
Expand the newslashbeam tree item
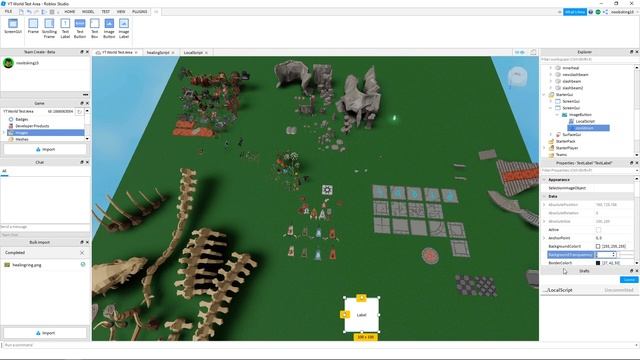pos(550,75)
